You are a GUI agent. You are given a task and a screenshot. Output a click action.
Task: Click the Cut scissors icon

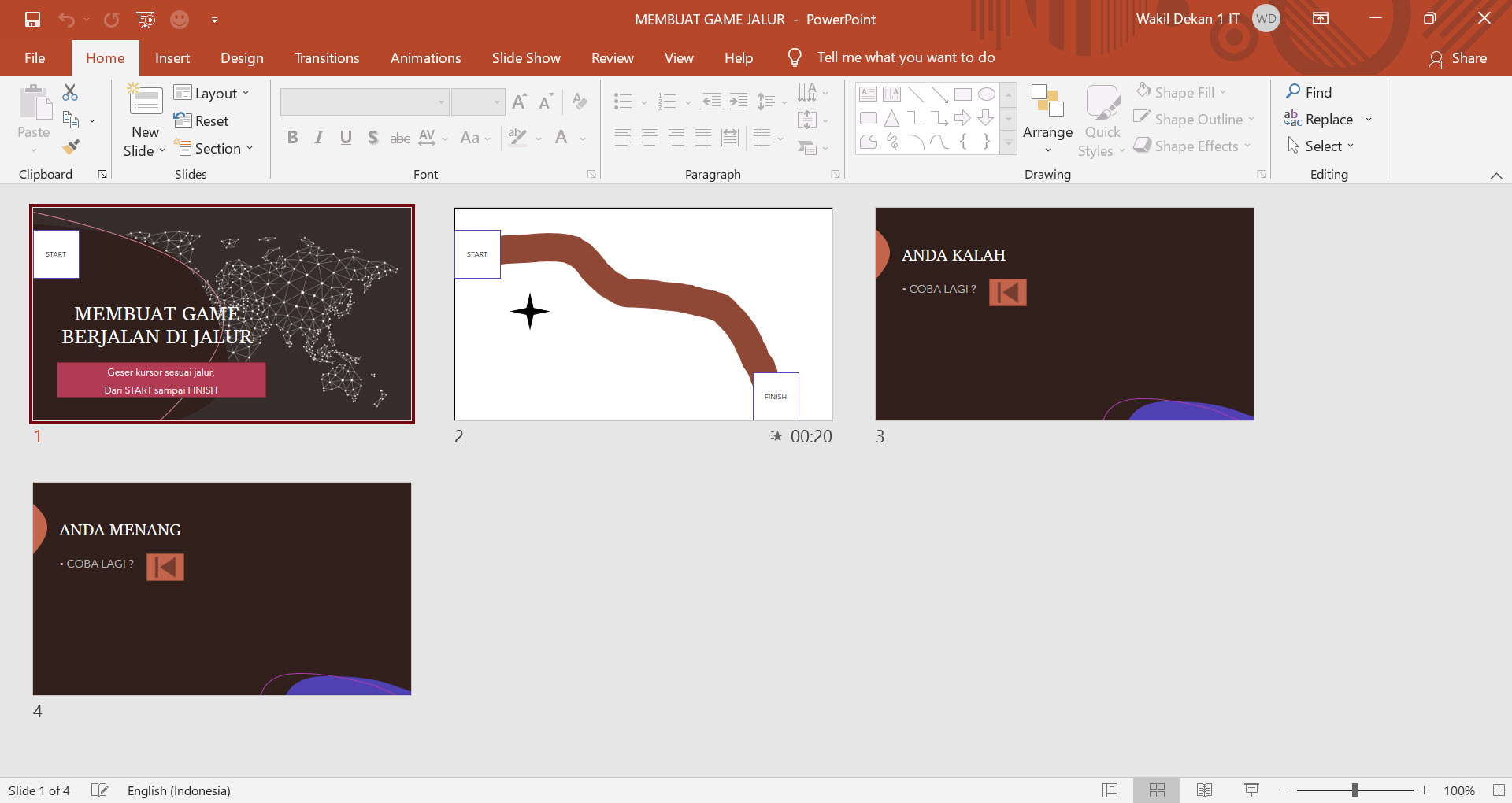click(70, 93)
